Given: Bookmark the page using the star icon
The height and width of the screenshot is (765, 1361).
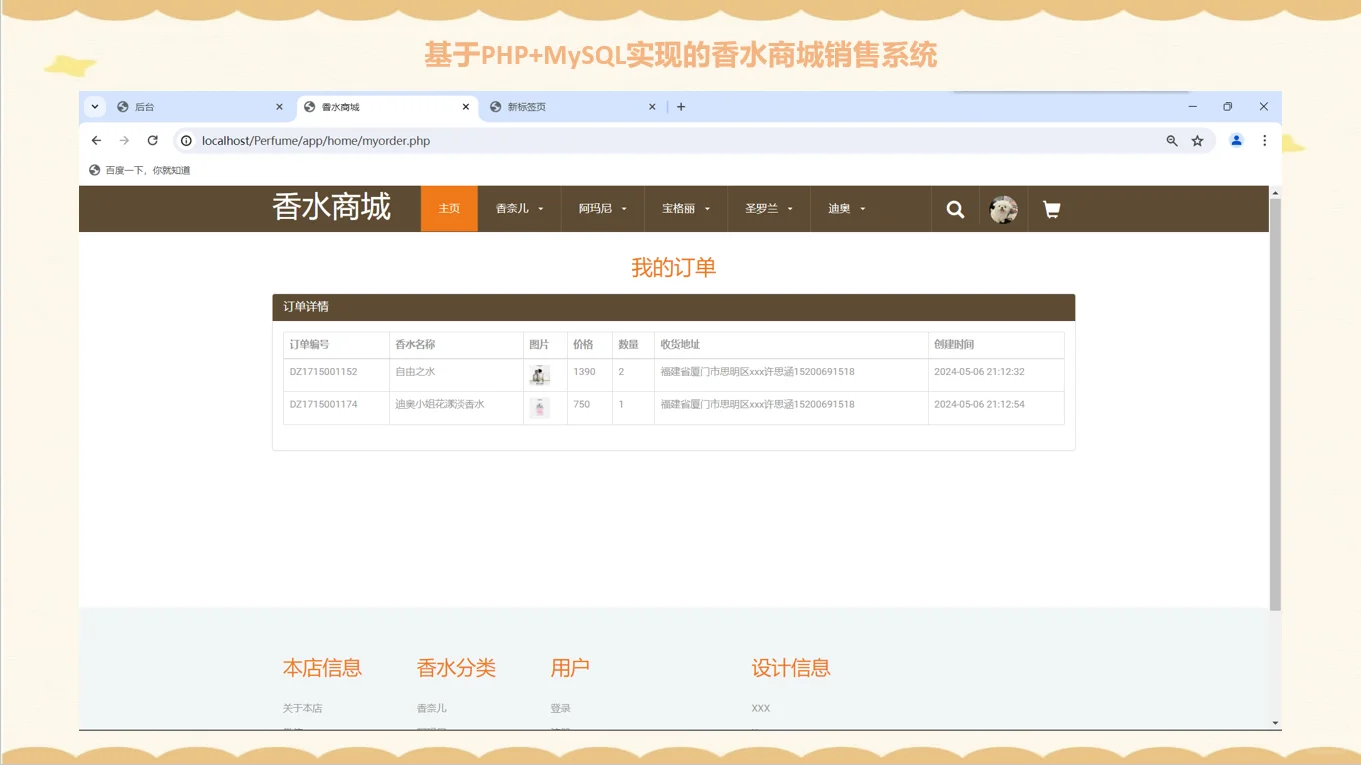Looking at the screenshot, I should pos(1197,140).
